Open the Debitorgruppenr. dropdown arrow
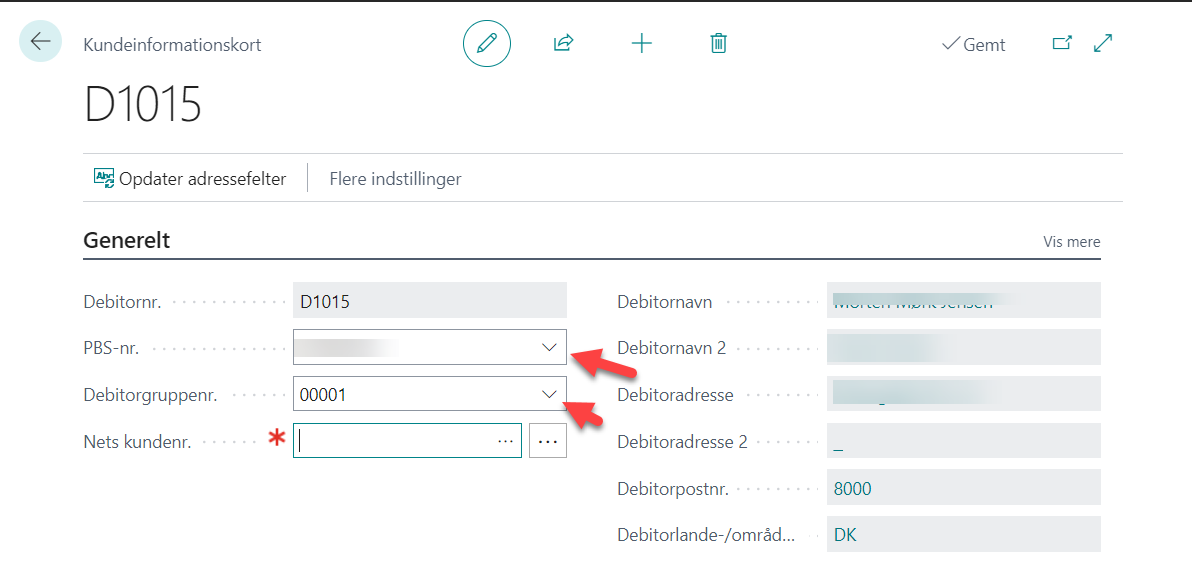The width and height of the screenshot is (1192, 577). [x=548, y=395]
